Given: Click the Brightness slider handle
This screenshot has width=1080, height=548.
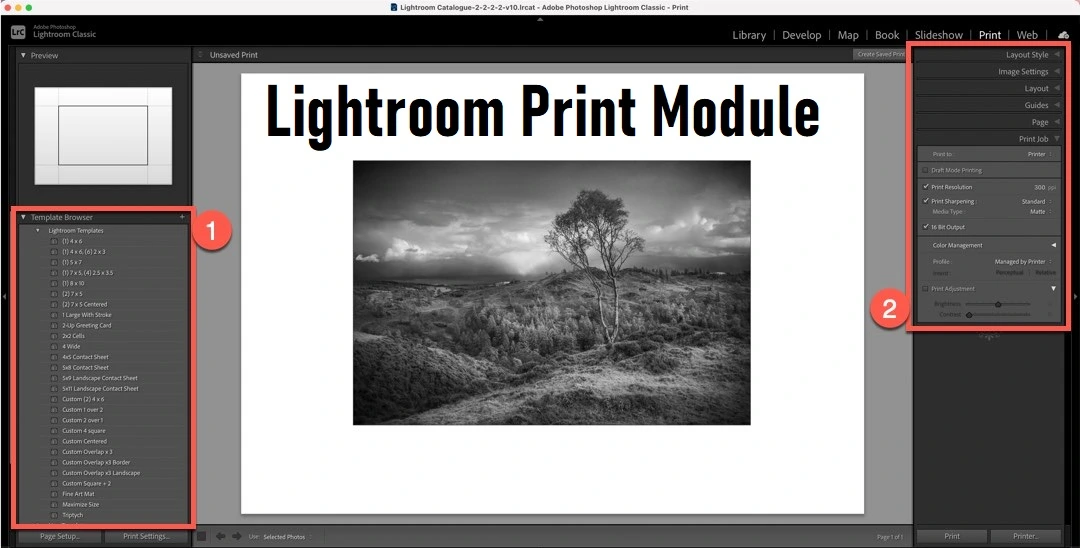Looking at the screenshot, I should pyautogui.click(x=998, y=304).
